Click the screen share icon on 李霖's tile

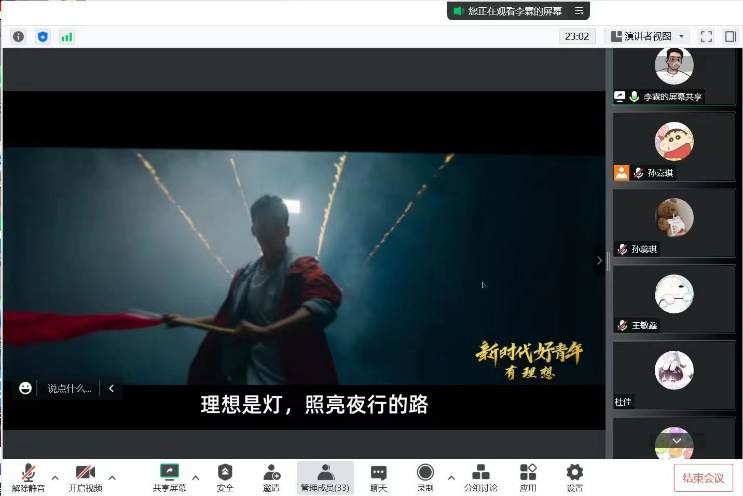[x=619, y=97]
